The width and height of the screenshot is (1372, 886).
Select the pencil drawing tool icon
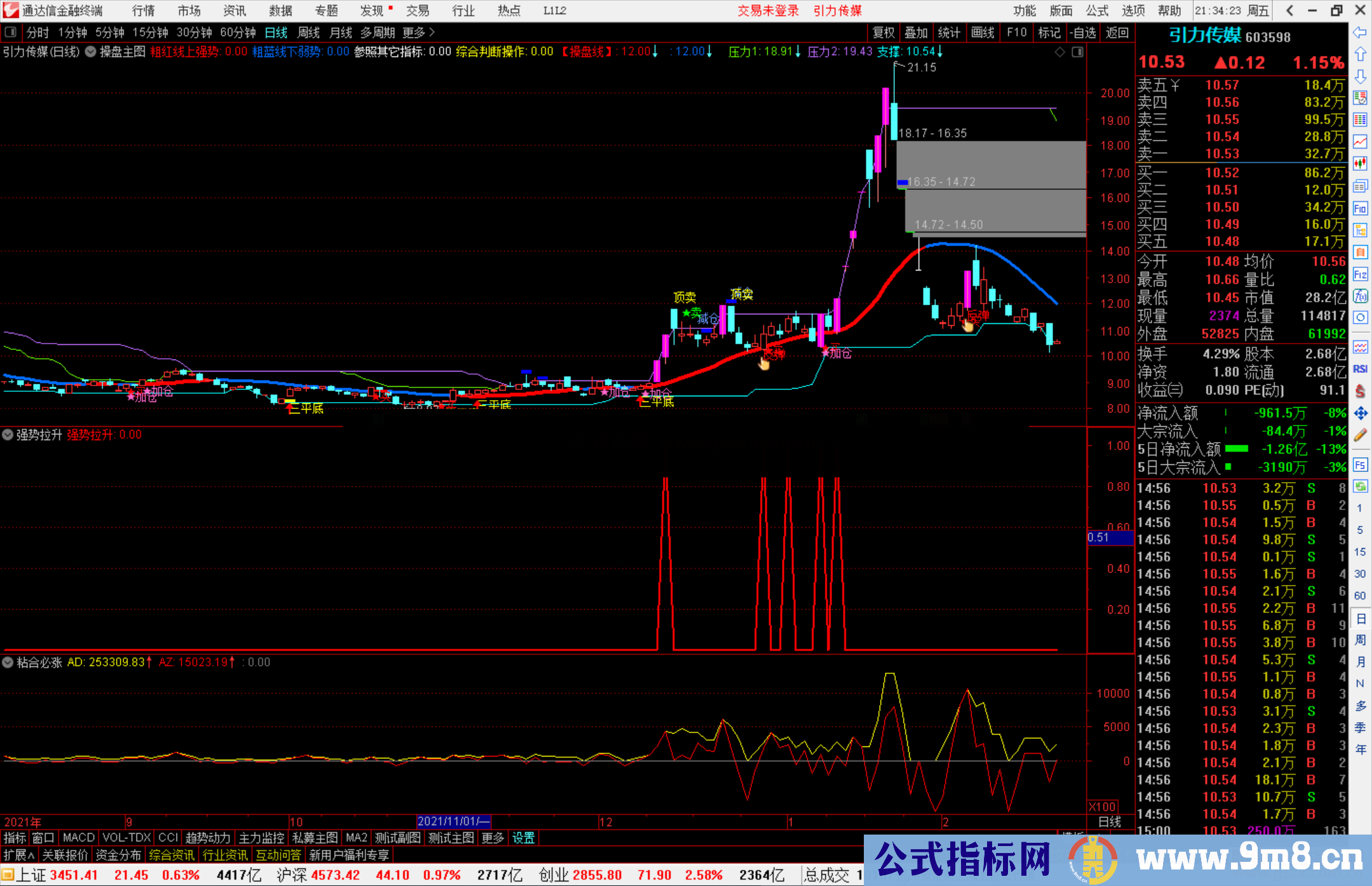[x=1360, y=435]
